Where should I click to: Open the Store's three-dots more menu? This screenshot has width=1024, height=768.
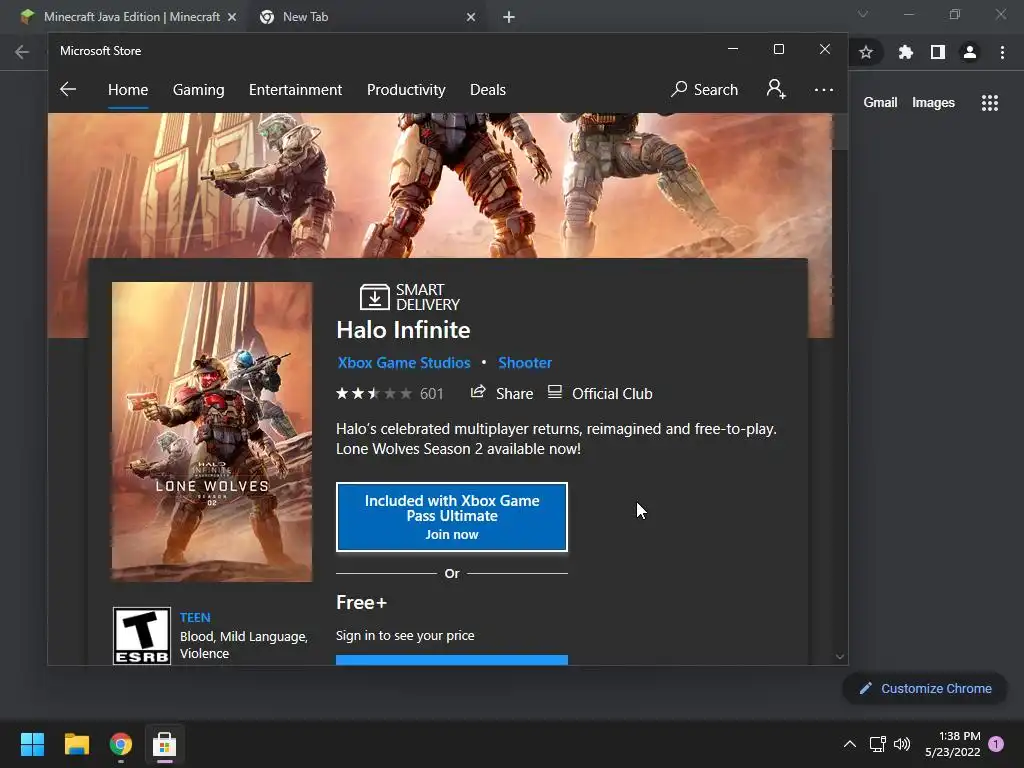point(824,90)
